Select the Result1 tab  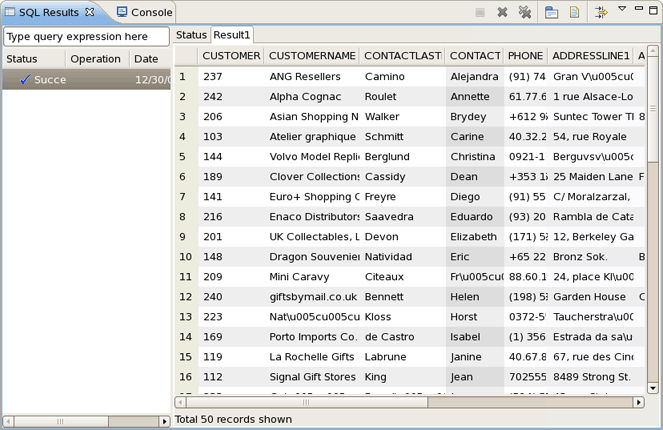[232, 35]
